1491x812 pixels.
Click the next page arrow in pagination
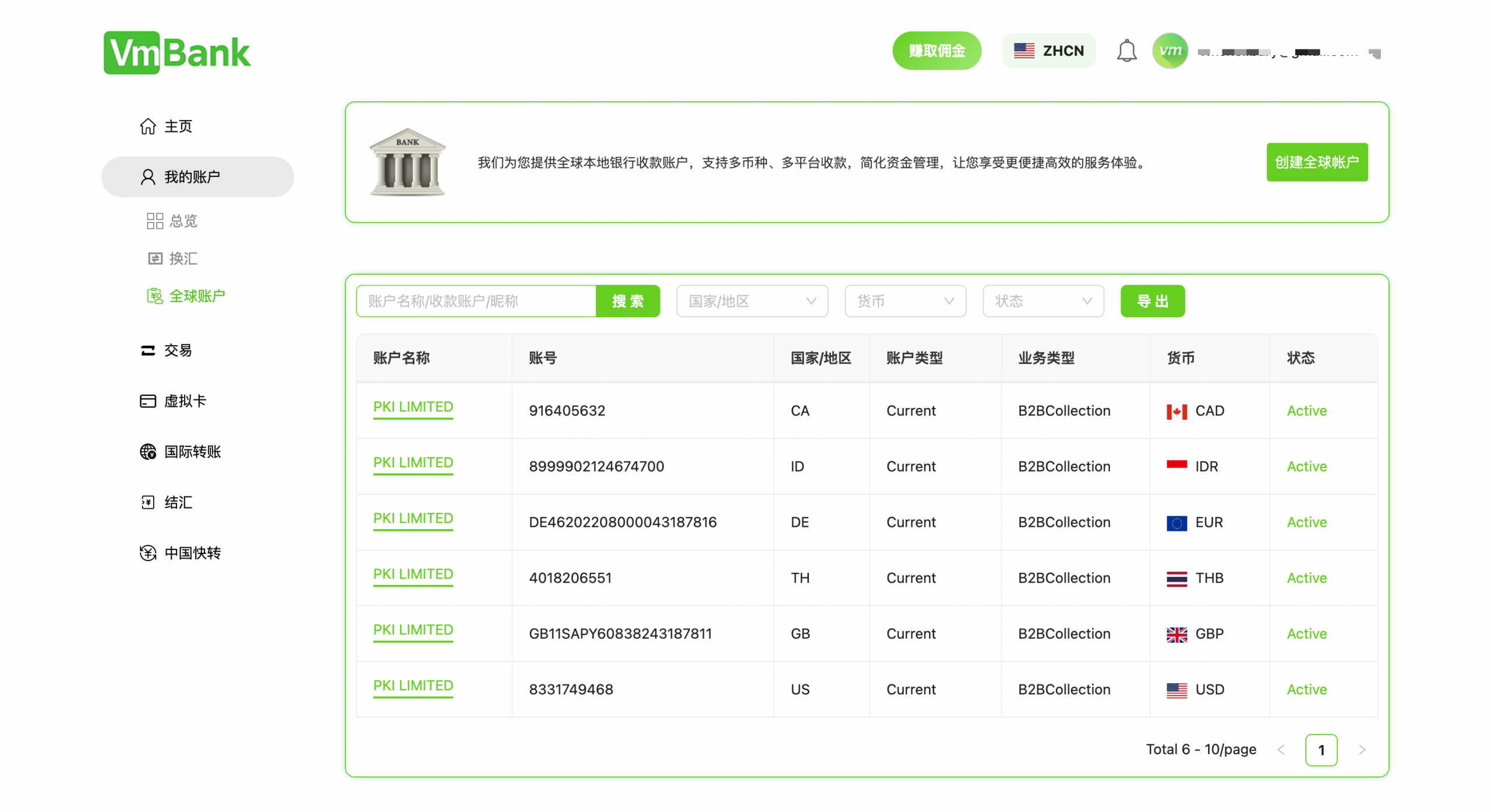[1362, 750]
